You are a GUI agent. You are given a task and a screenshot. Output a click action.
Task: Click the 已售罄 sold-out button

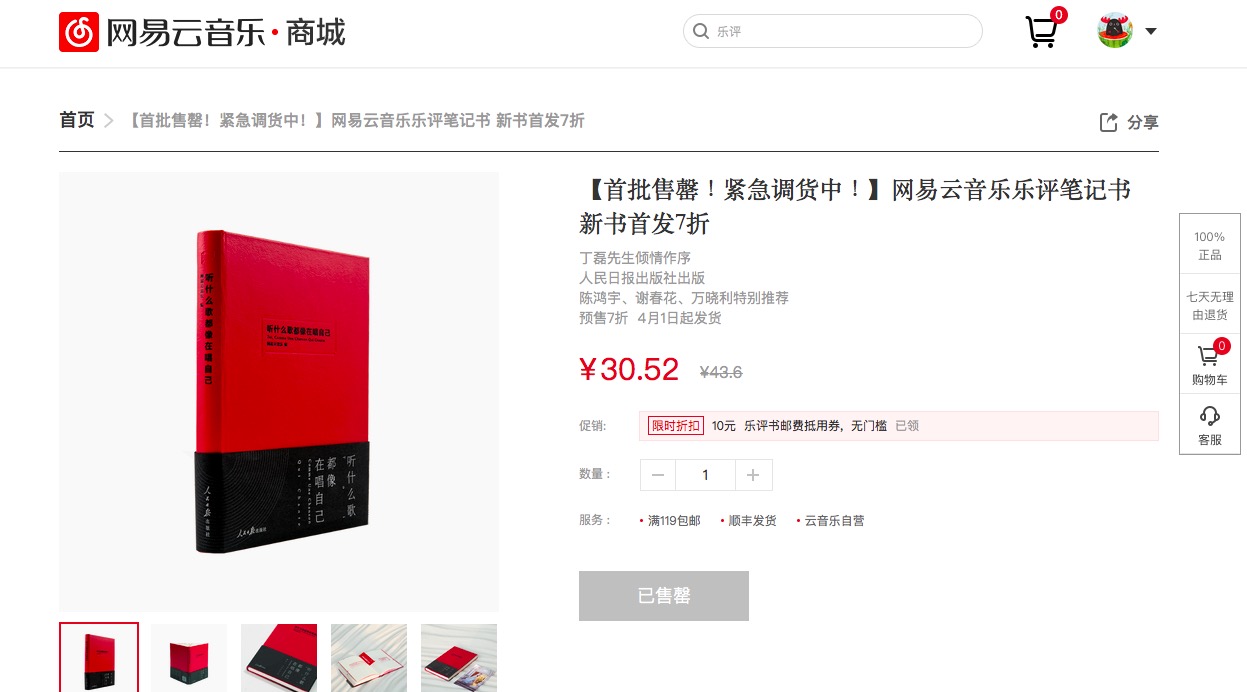point(664,596)
